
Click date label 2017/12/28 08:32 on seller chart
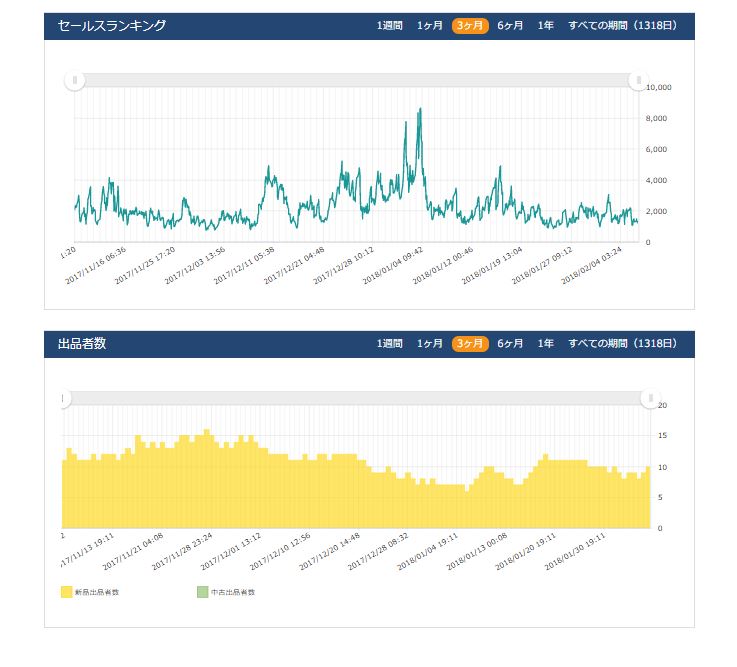[x=378, y=551]
